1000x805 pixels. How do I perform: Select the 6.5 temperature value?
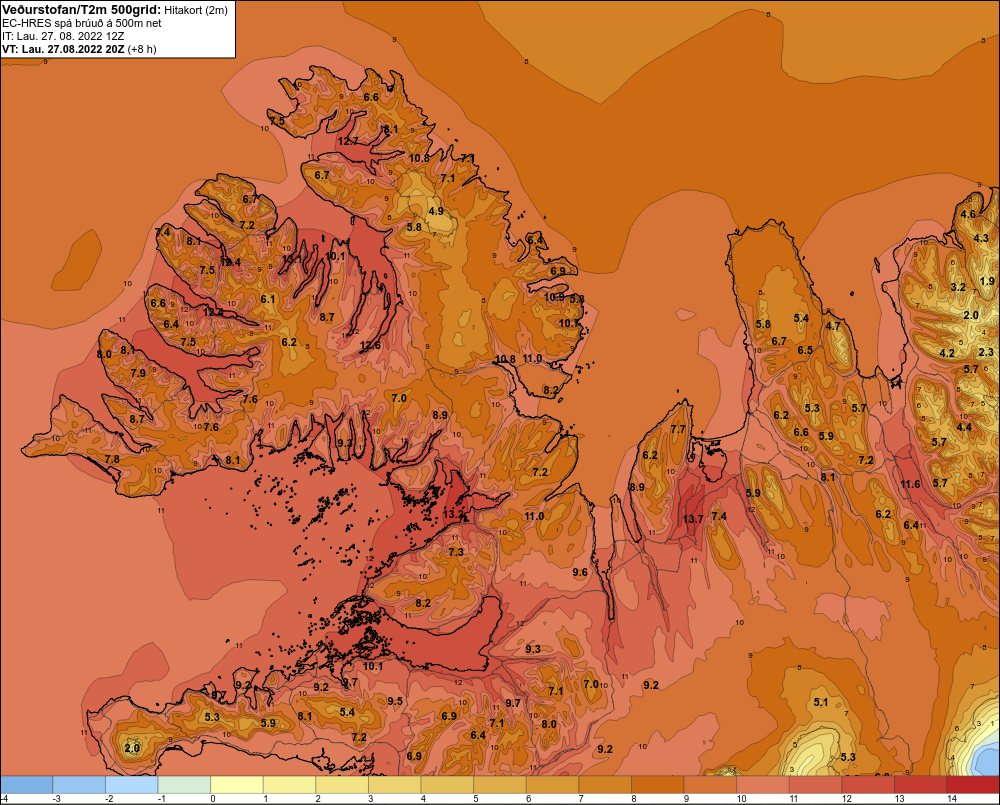click(x=805, y=350)
